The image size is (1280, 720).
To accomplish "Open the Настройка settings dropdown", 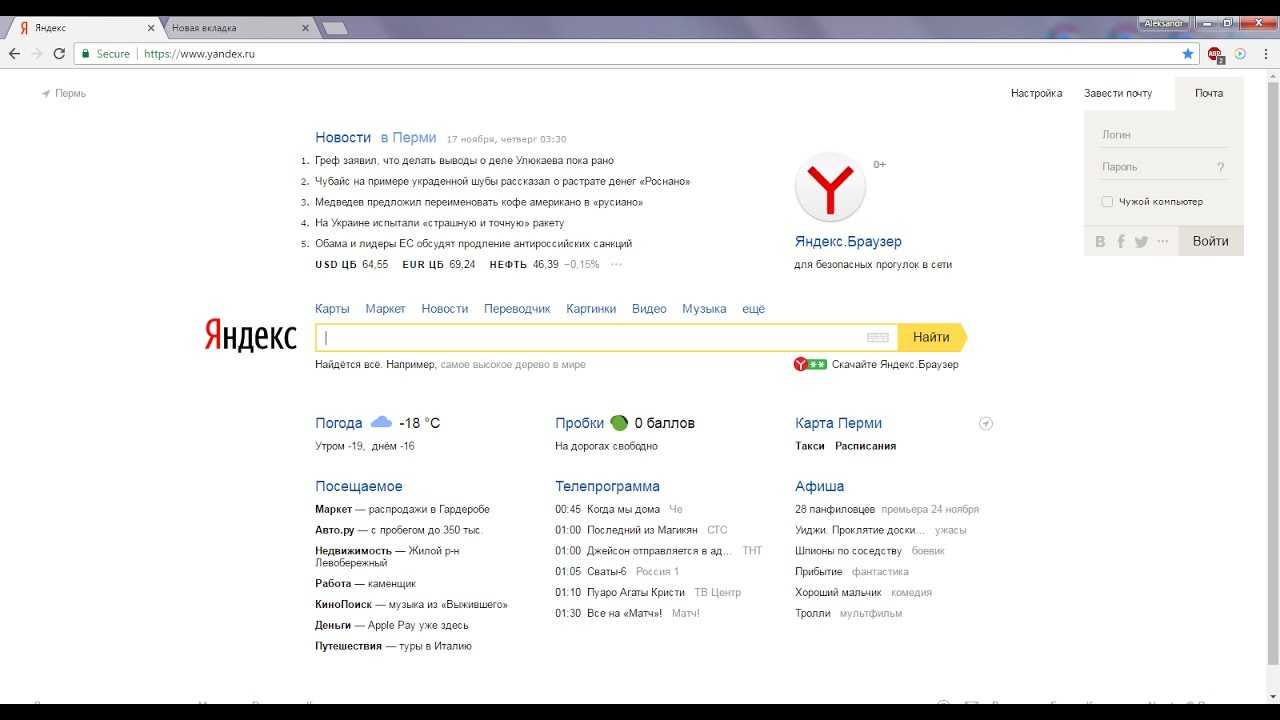I will [1036, 93].
